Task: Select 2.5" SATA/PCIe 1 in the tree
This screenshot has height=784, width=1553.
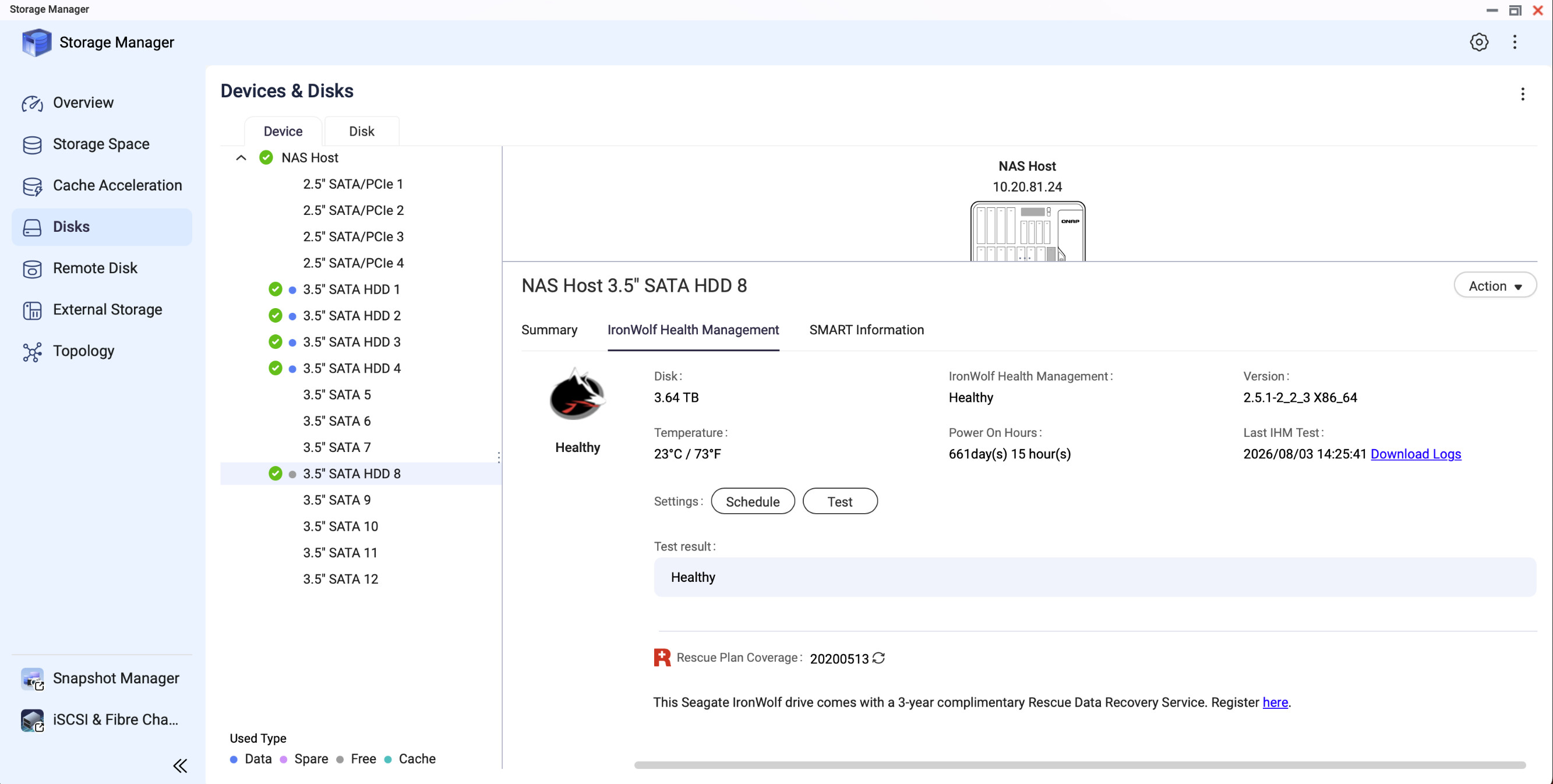Action: 353,185
